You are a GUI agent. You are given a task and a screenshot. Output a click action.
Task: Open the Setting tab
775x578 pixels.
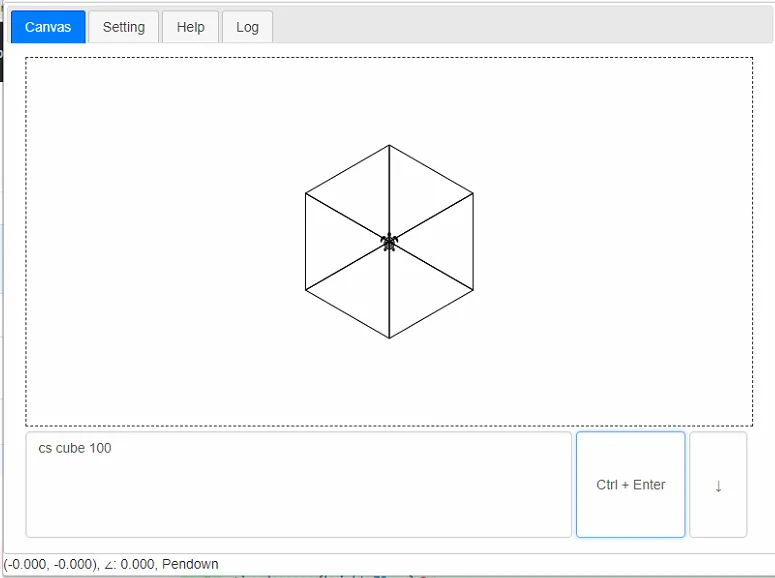click(x=124, y=27)
